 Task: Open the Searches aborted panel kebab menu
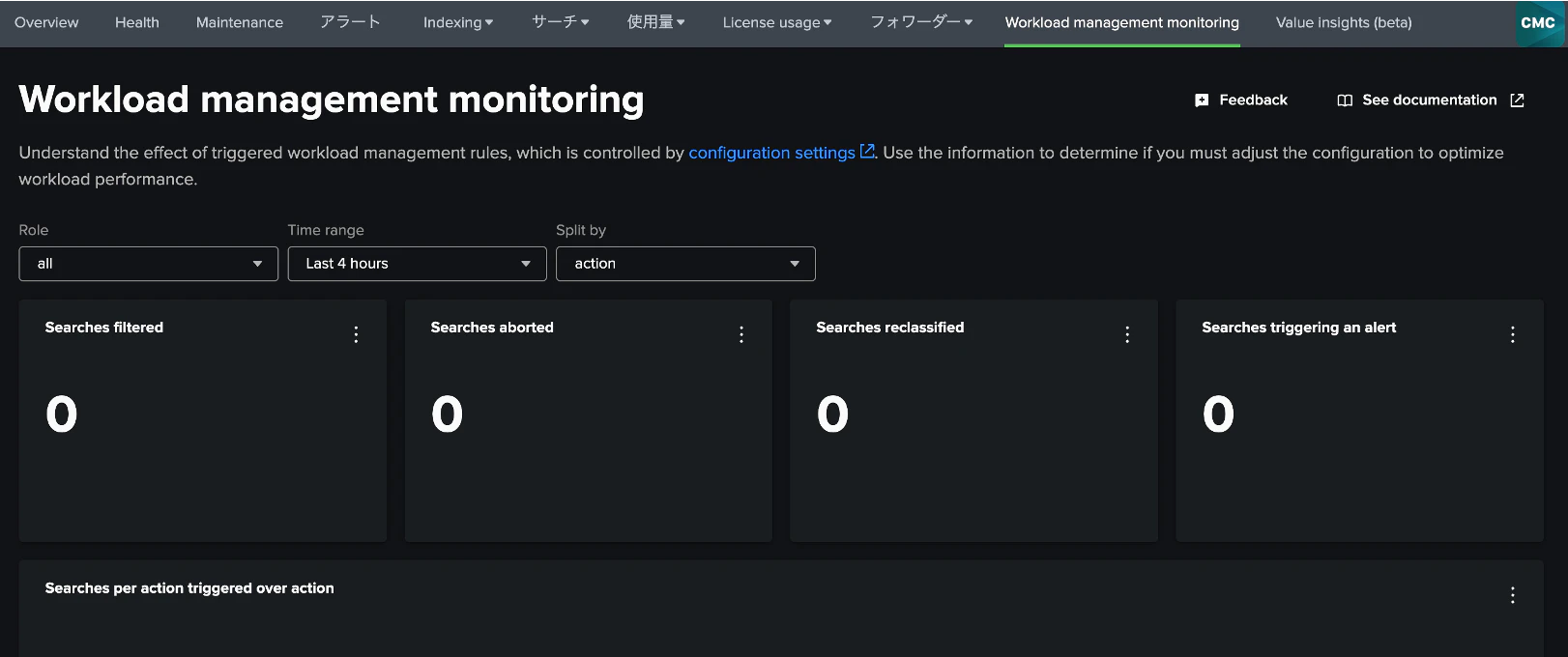click(x=741, y=334)
